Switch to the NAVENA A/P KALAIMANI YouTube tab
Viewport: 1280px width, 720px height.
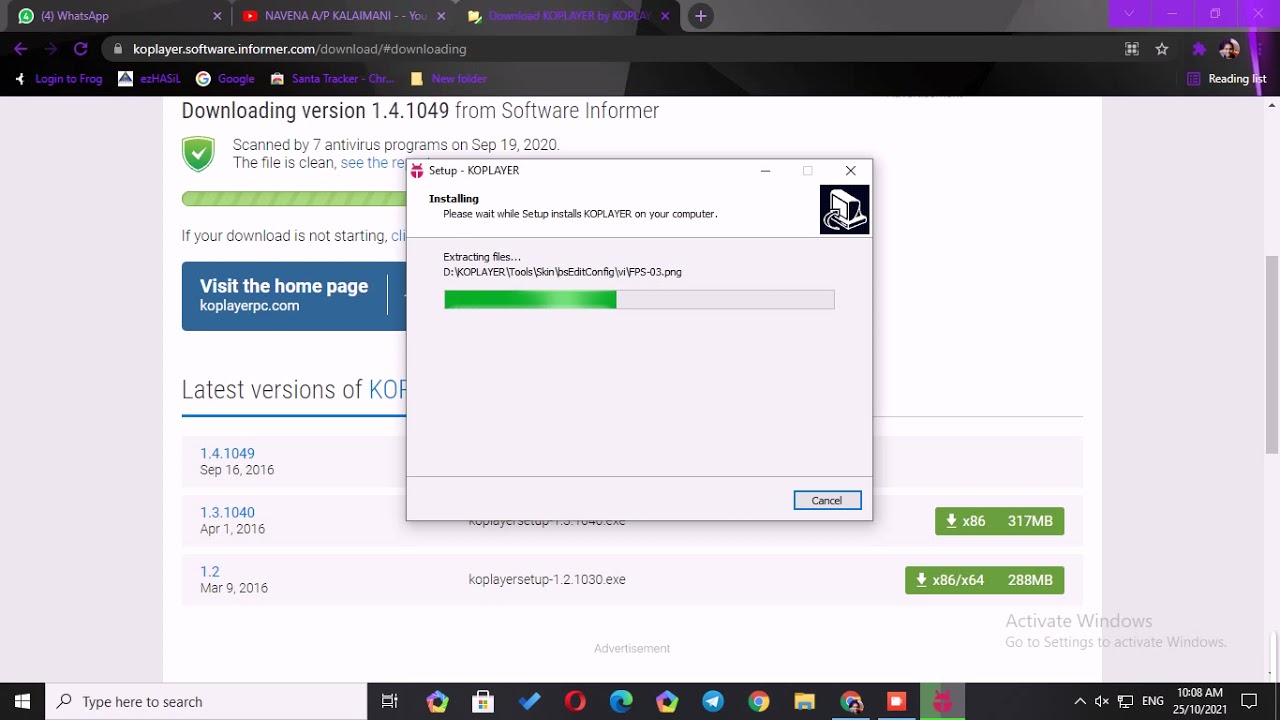(x=345, y=16)
